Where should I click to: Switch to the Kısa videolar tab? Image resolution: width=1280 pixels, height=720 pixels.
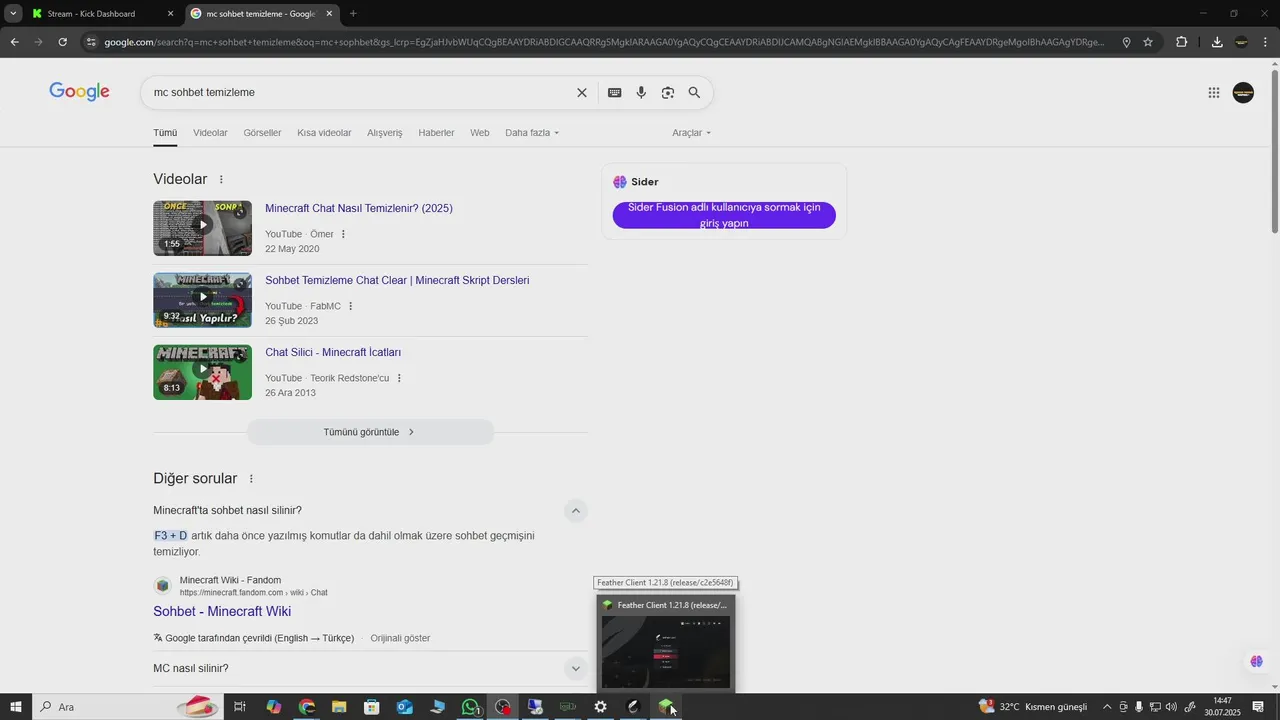click(324, 133)
